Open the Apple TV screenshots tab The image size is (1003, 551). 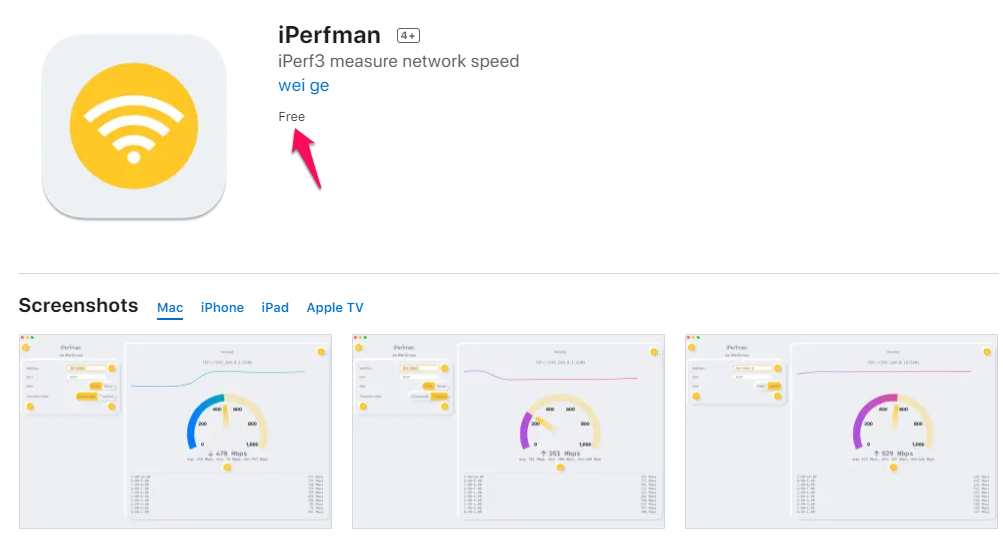(x=335, y=308)
